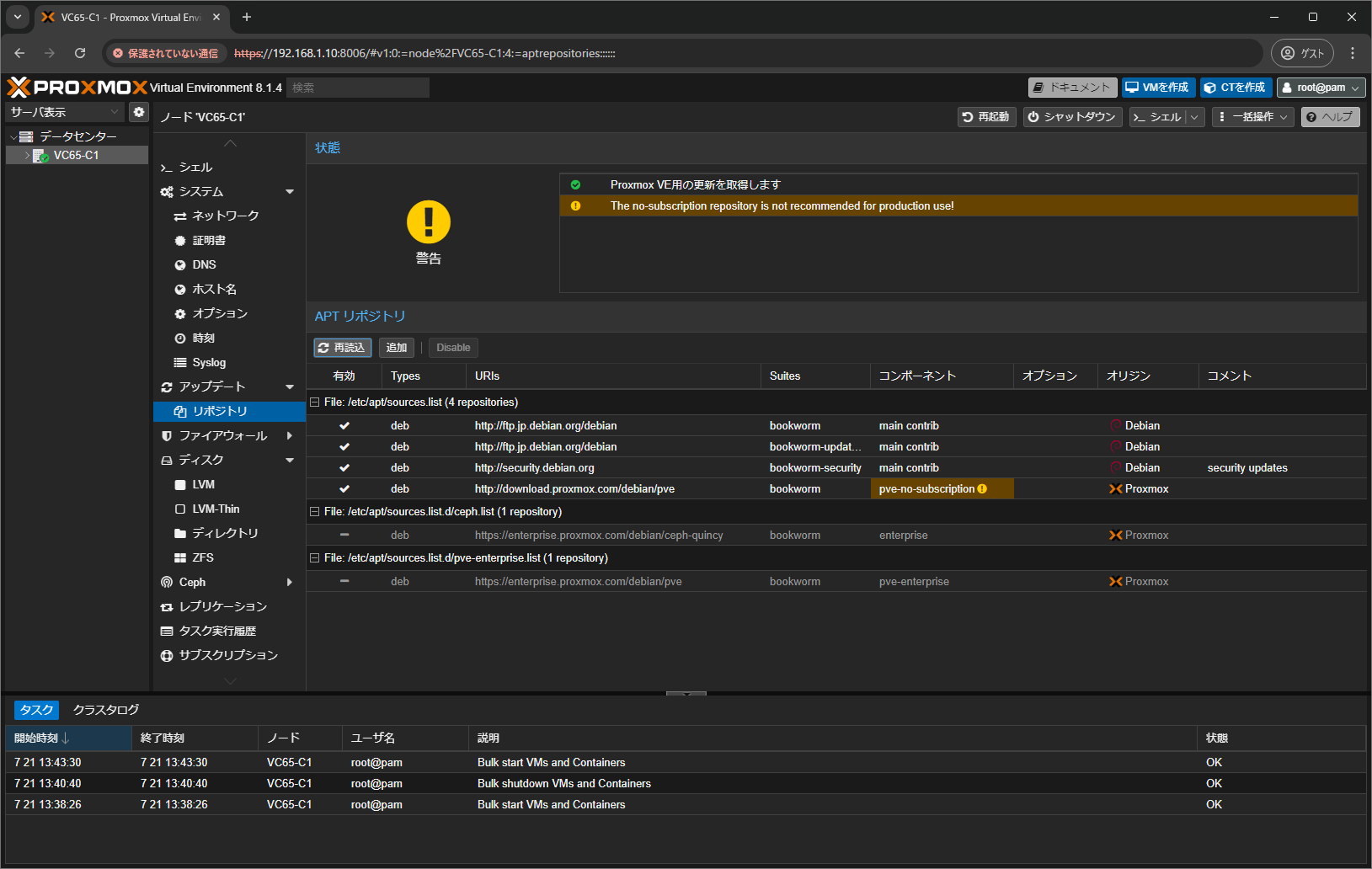This screenshot has height=869, width=1372.
Task: Click Disable repository button
Action: pos(453,348)
